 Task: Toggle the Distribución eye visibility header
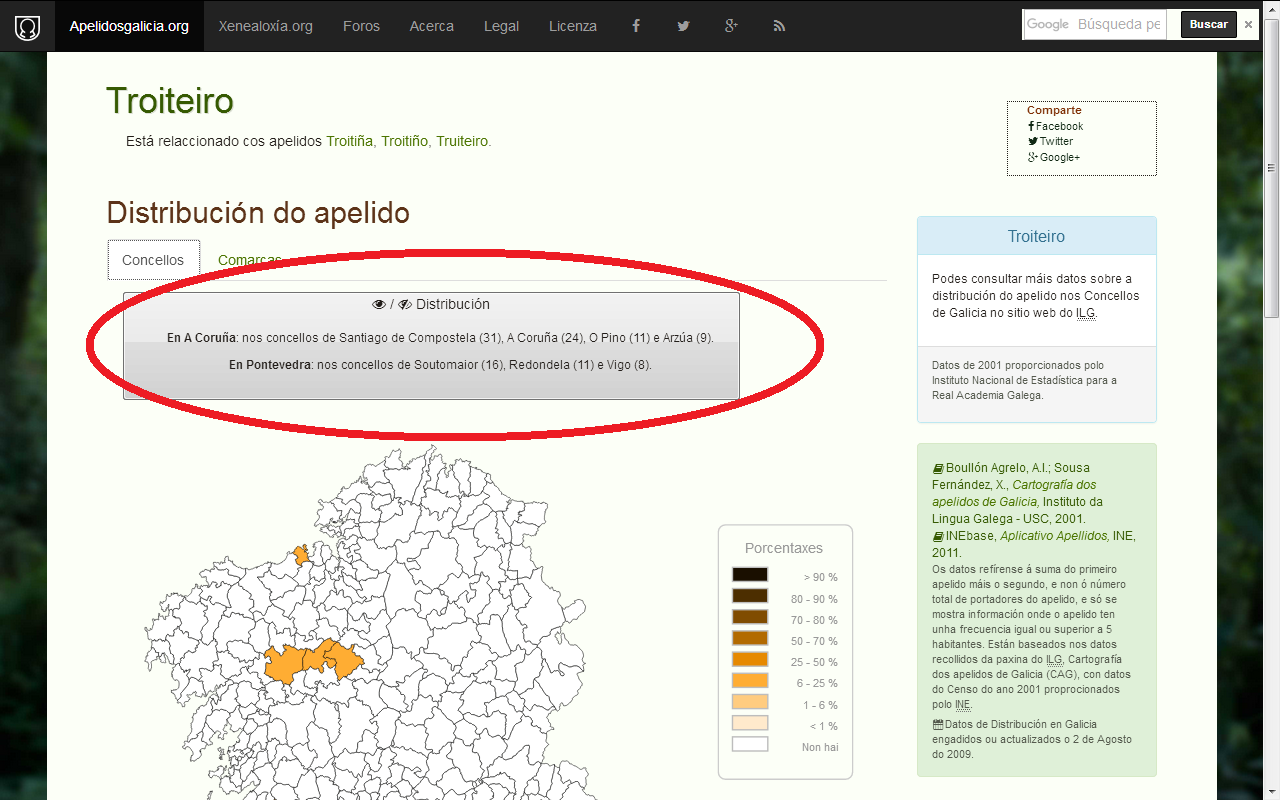click(x=431, y=304)
